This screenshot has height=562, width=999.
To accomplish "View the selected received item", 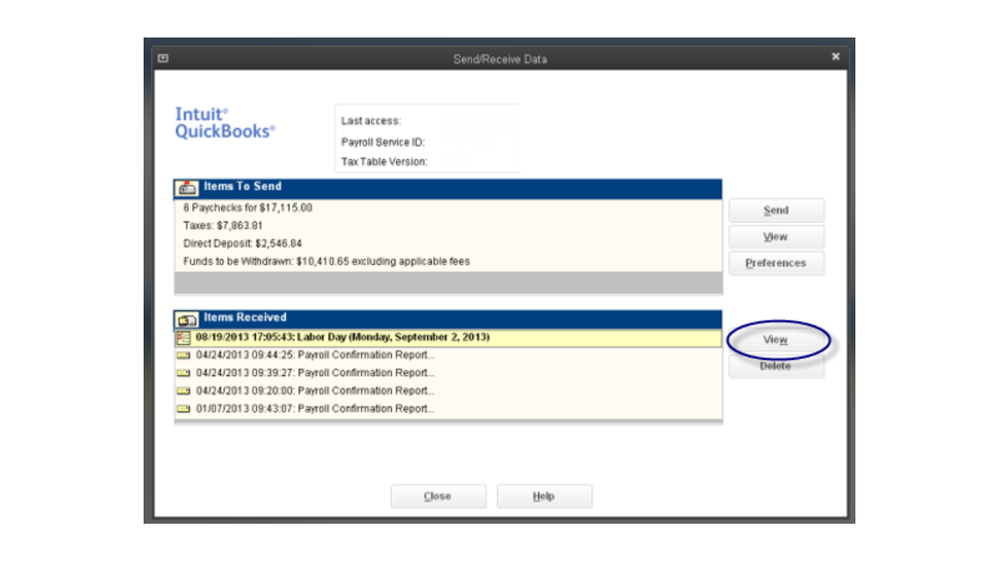I will [x=776, y=340].
